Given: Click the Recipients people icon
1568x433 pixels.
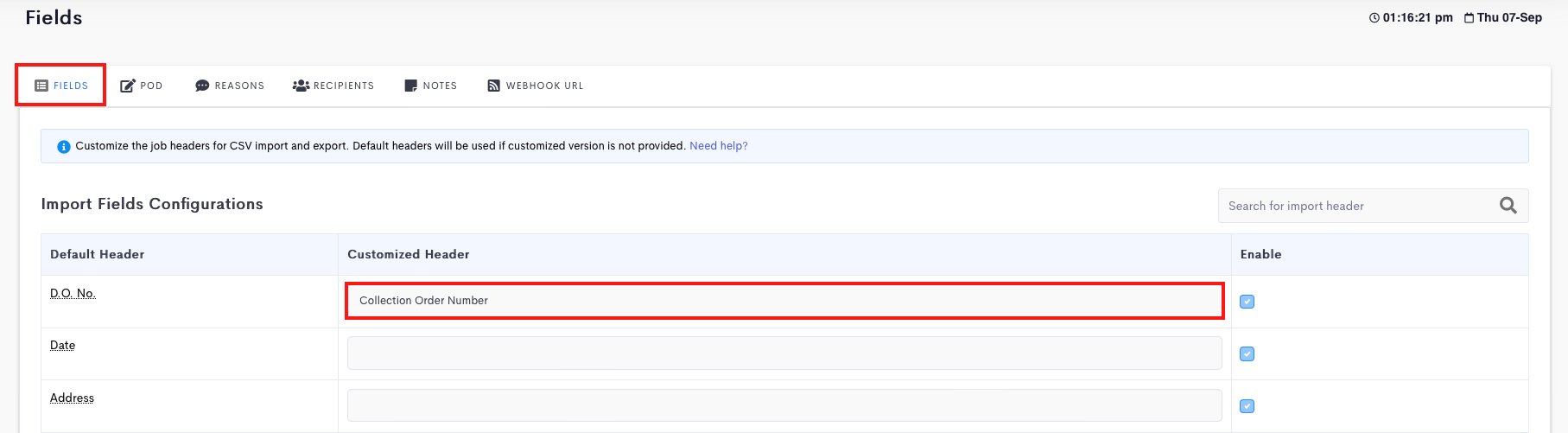Looking at the screenshot, I should (301, 86).
